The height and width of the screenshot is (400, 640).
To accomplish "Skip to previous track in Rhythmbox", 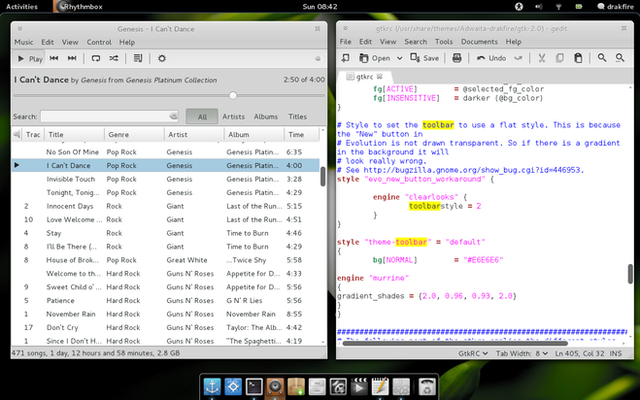I will [x=54, y=58].
